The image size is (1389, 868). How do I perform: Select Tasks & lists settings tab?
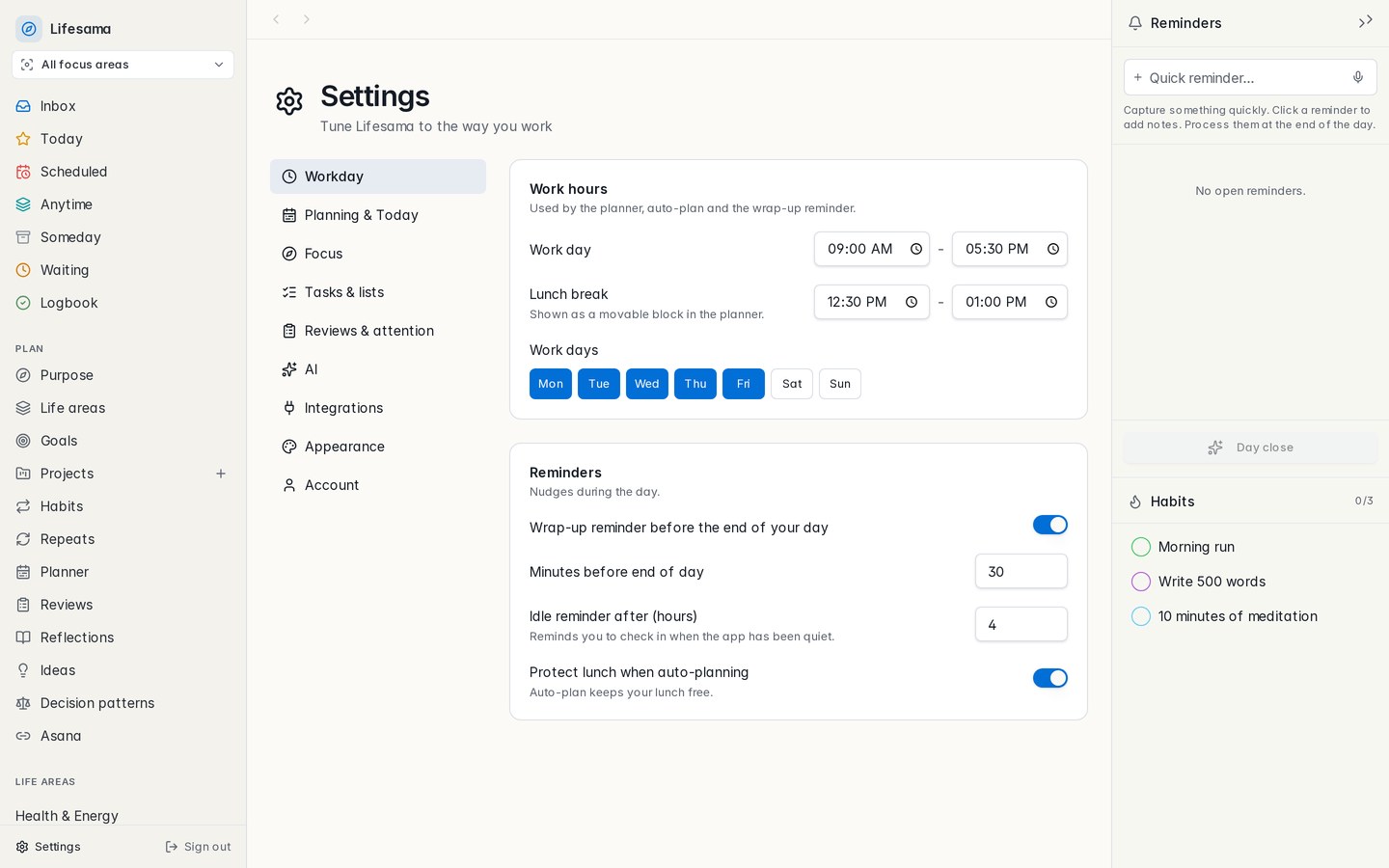click(378, 292)
